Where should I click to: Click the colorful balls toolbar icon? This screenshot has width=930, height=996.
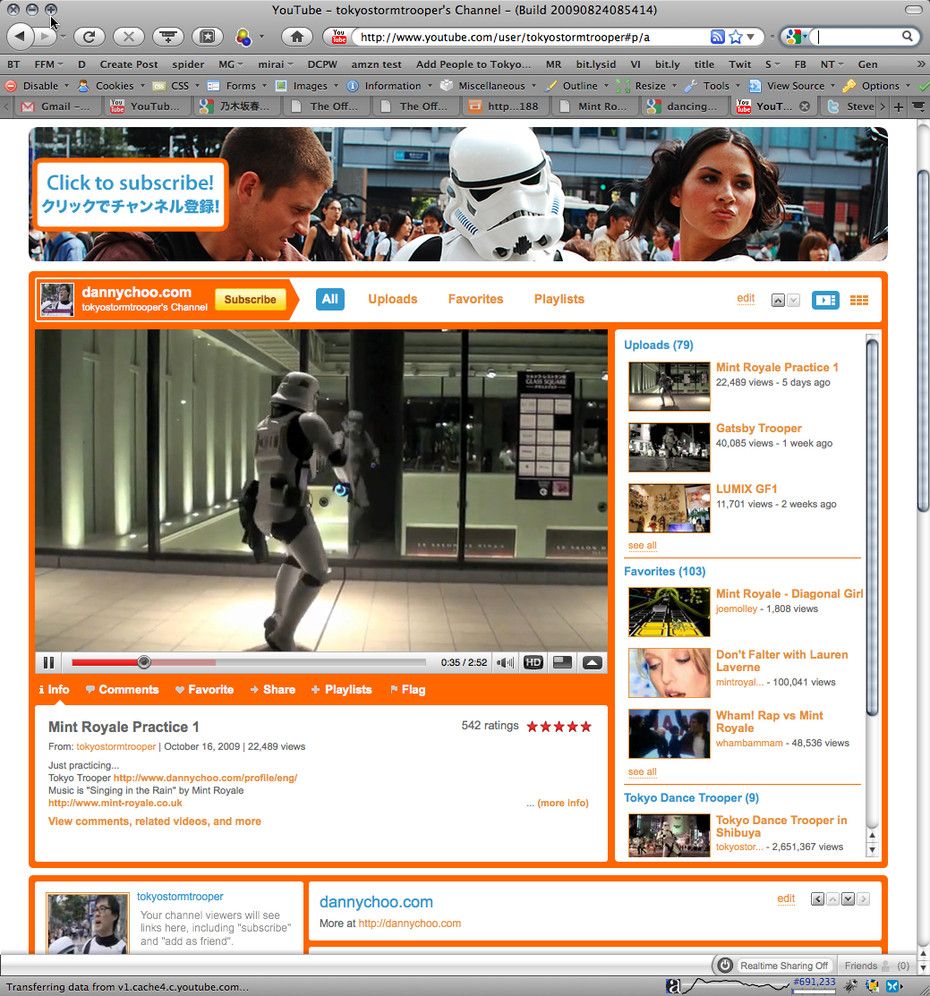(x=243, y=37)
